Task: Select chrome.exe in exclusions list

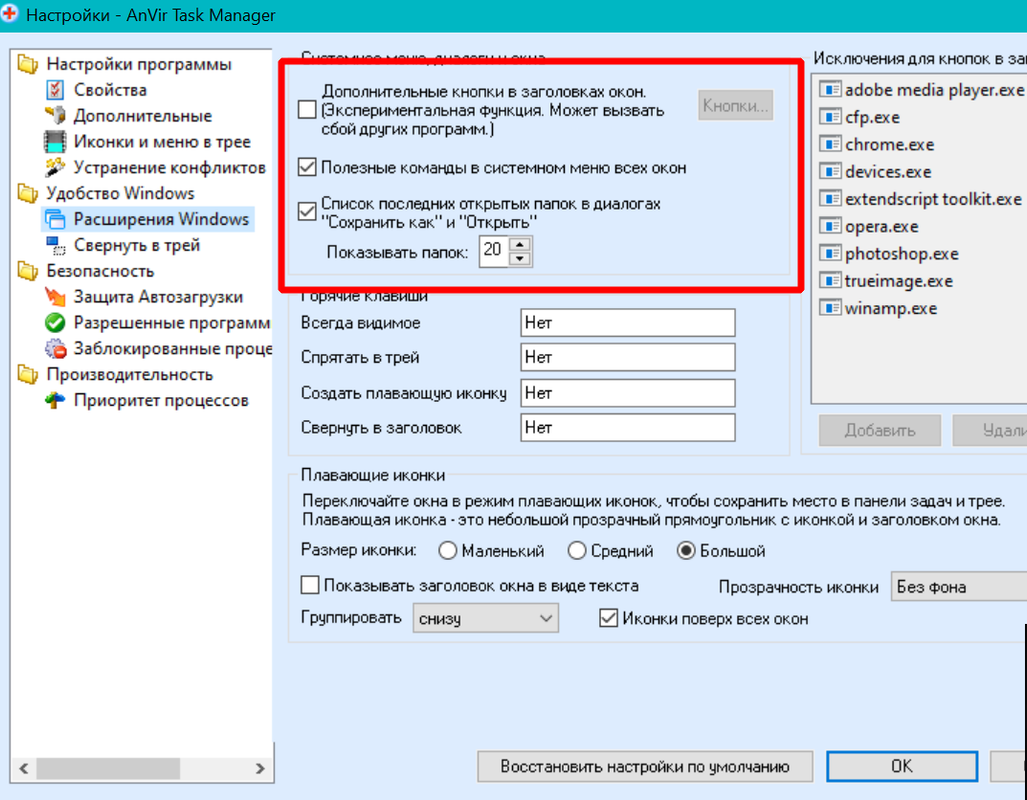Action: click(889, 144)
